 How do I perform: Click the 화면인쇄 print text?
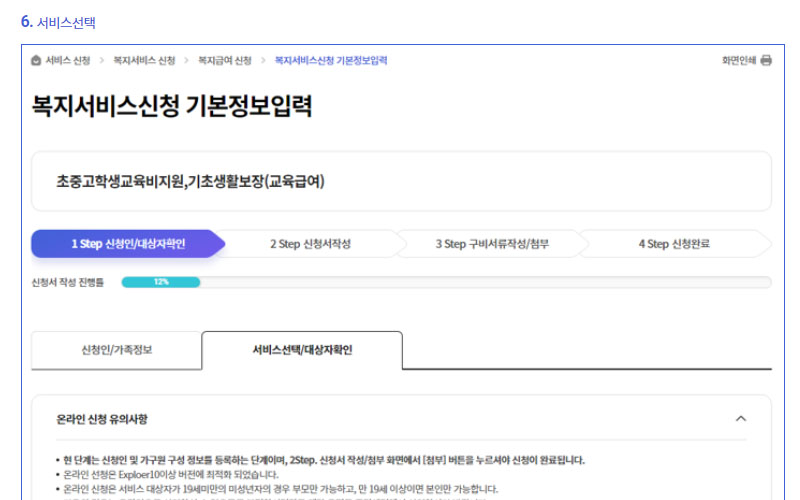click(x=739, y=61)
